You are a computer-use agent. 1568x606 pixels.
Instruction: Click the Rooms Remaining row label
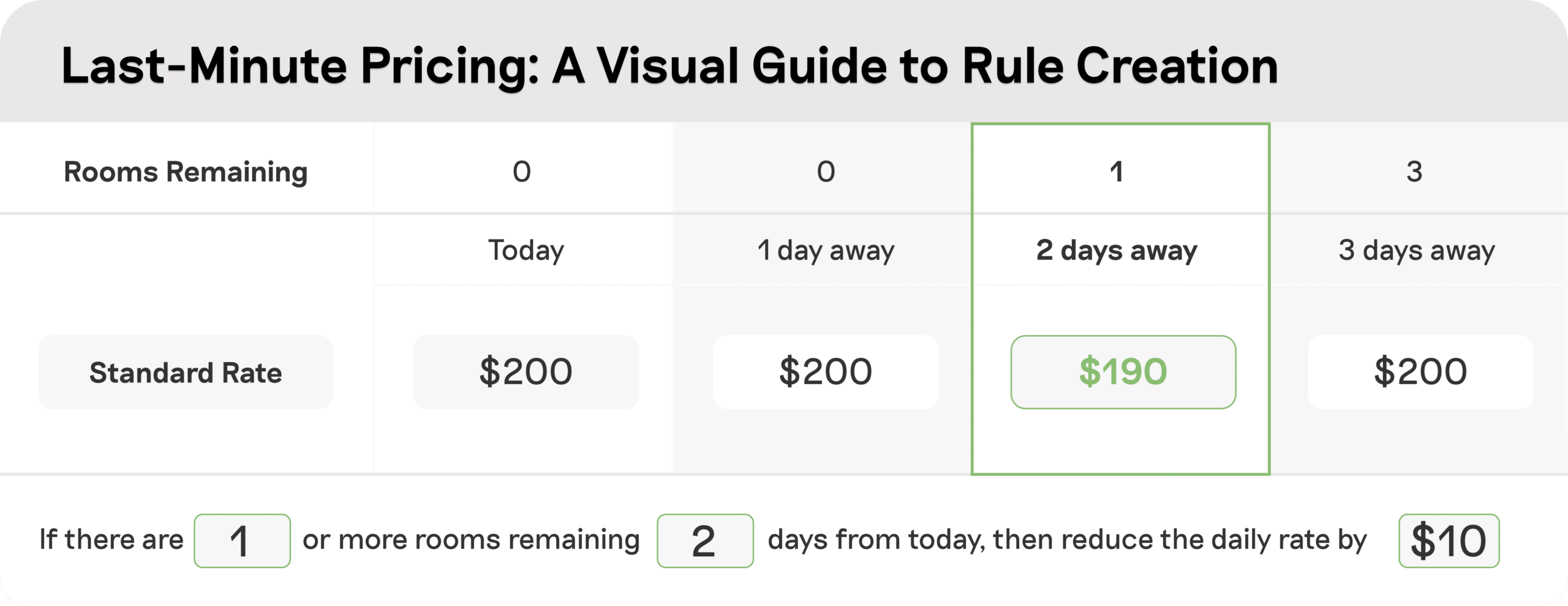click(186, 172)
